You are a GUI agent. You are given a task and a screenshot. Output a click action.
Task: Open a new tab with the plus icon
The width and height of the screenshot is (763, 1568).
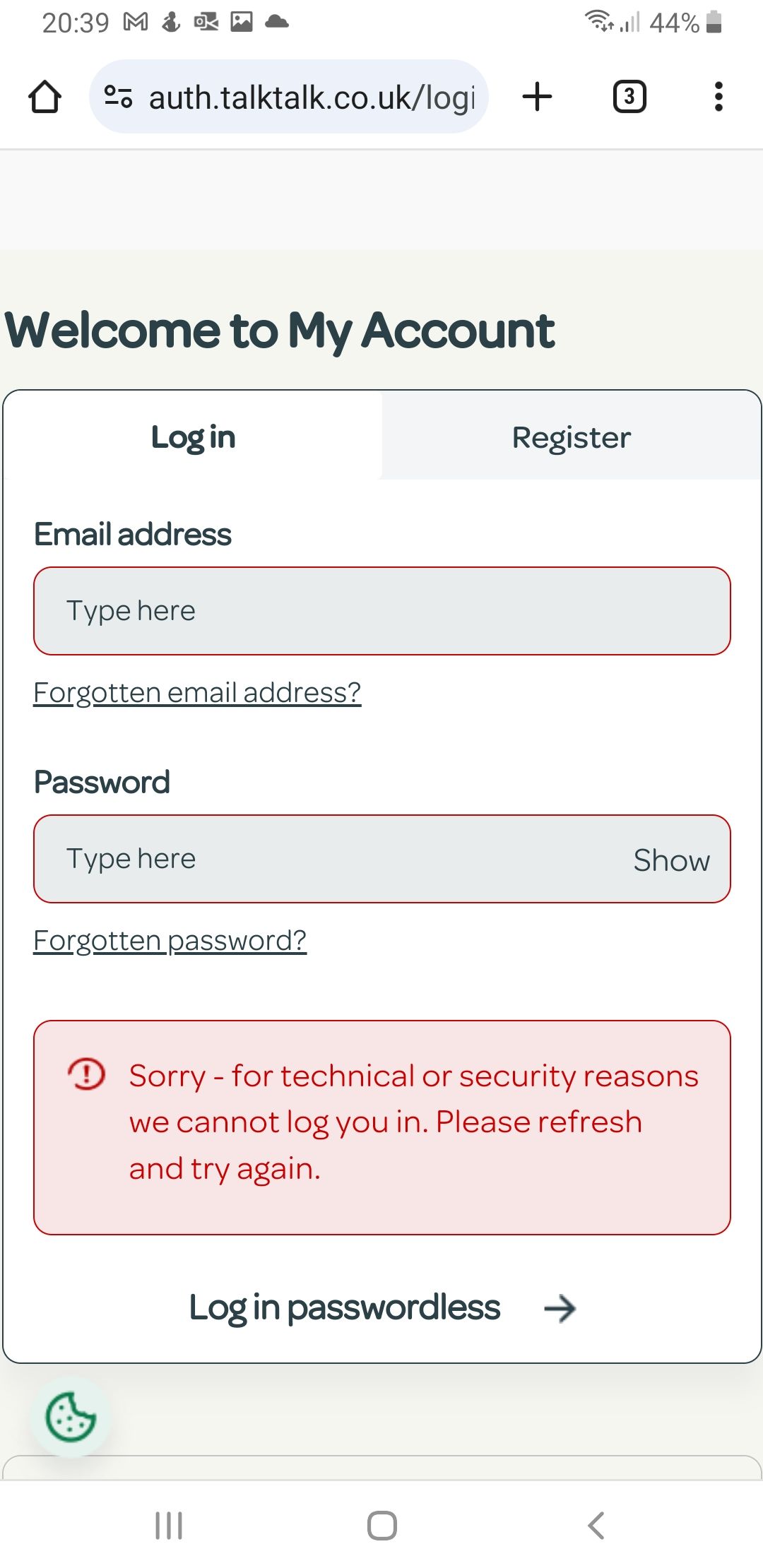(x=537, y=96)
